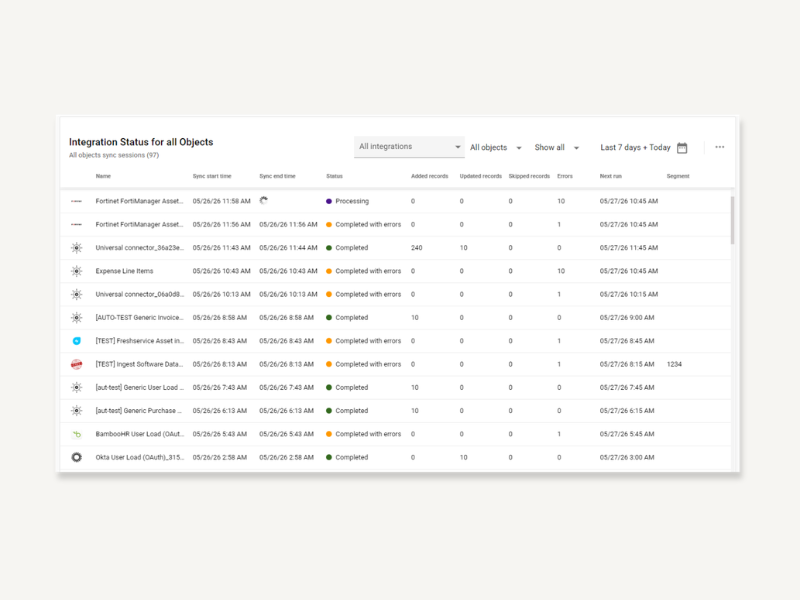Click next run 05/27/26 11:45 AM
800x600 pixels.
[x=629, y=248]
